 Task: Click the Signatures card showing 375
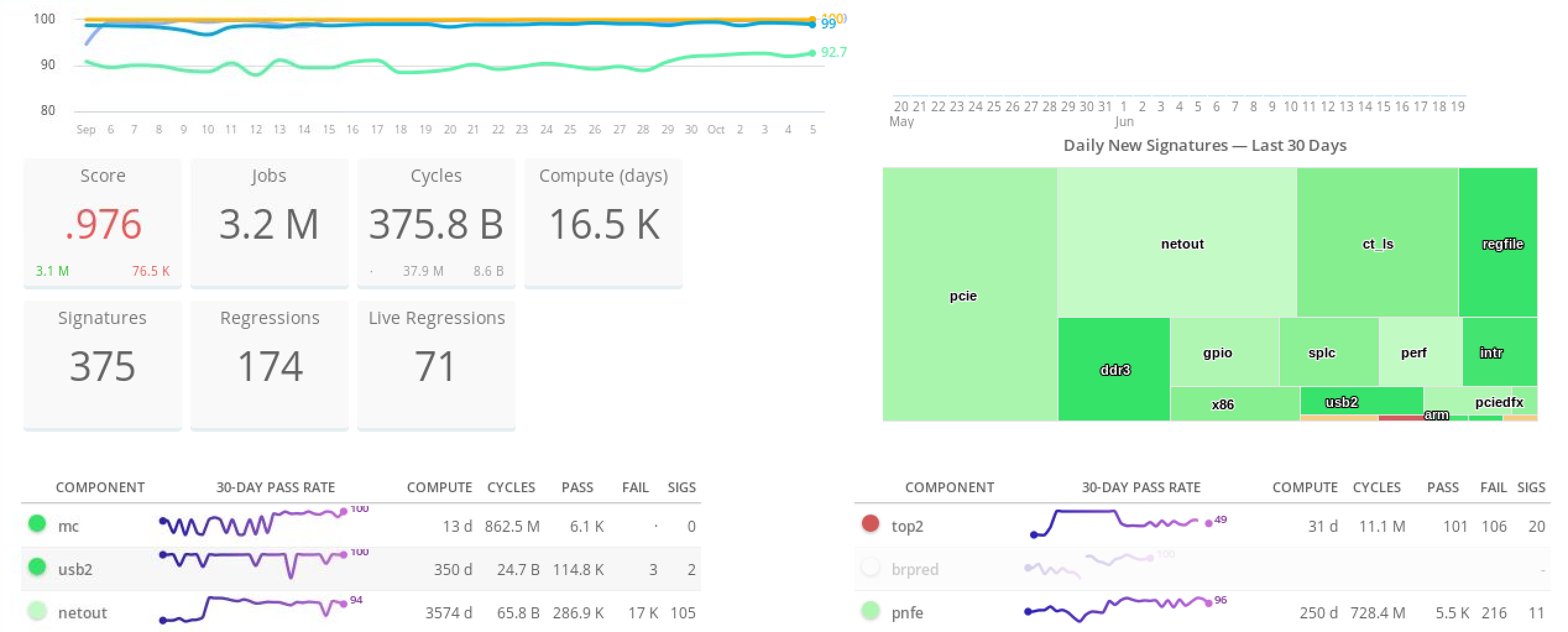(103, 365)
